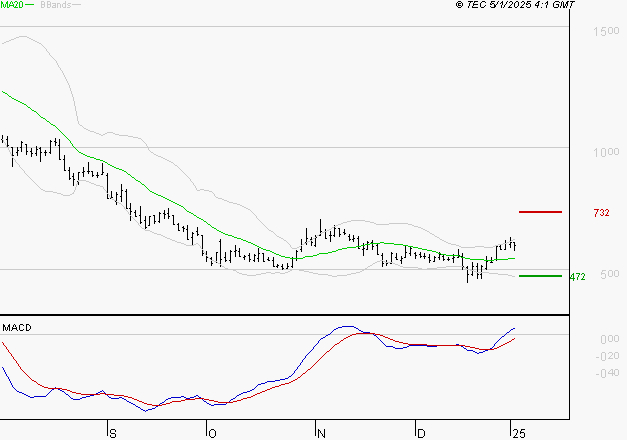Screen dimensions: 627x440
Task: Click the S month marker on time axis
Action: (113, 434)
